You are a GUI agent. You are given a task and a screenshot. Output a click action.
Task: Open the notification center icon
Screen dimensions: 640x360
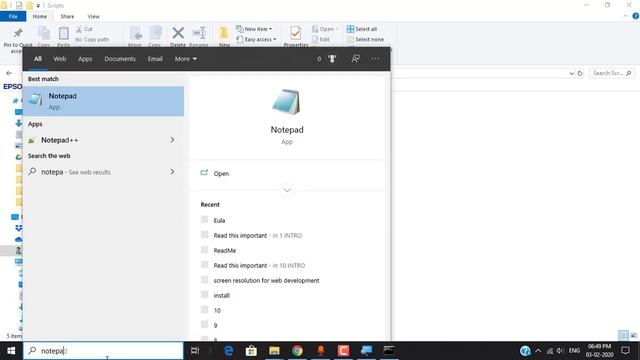click(x=625, y=351)
